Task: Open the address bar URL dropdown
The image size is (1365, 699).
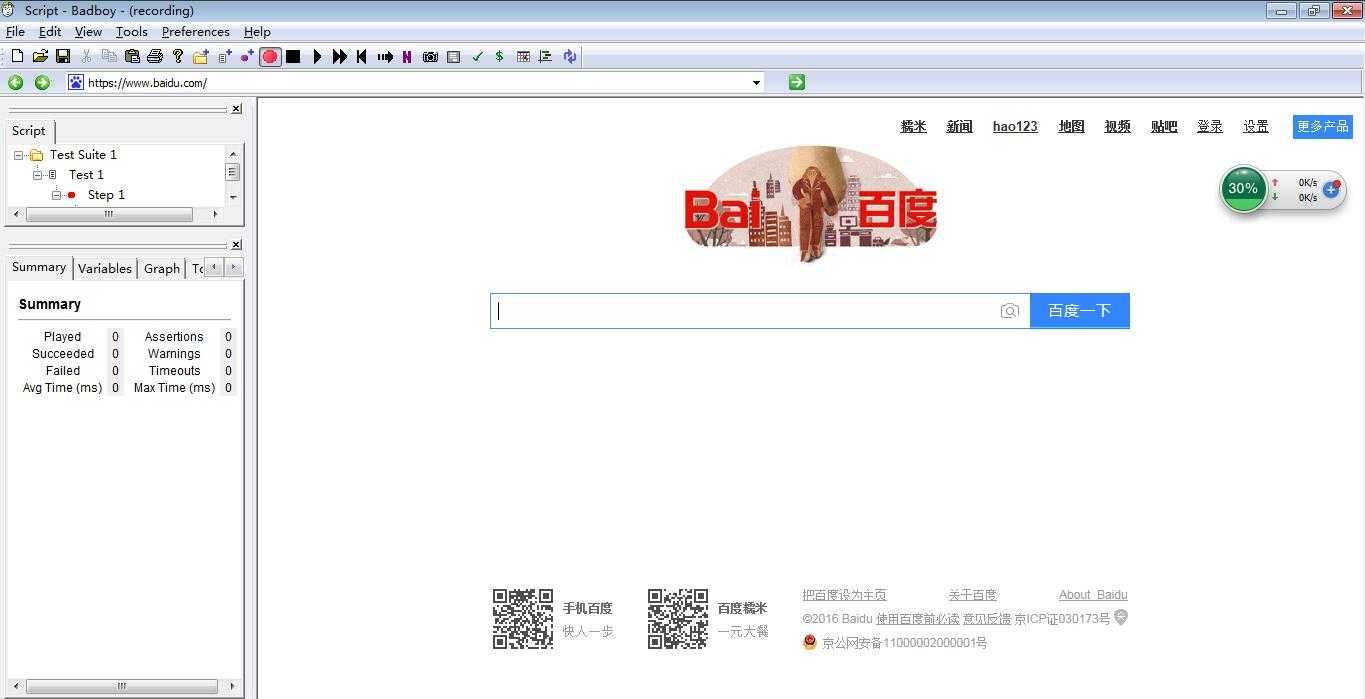Action: click(756, 83)
